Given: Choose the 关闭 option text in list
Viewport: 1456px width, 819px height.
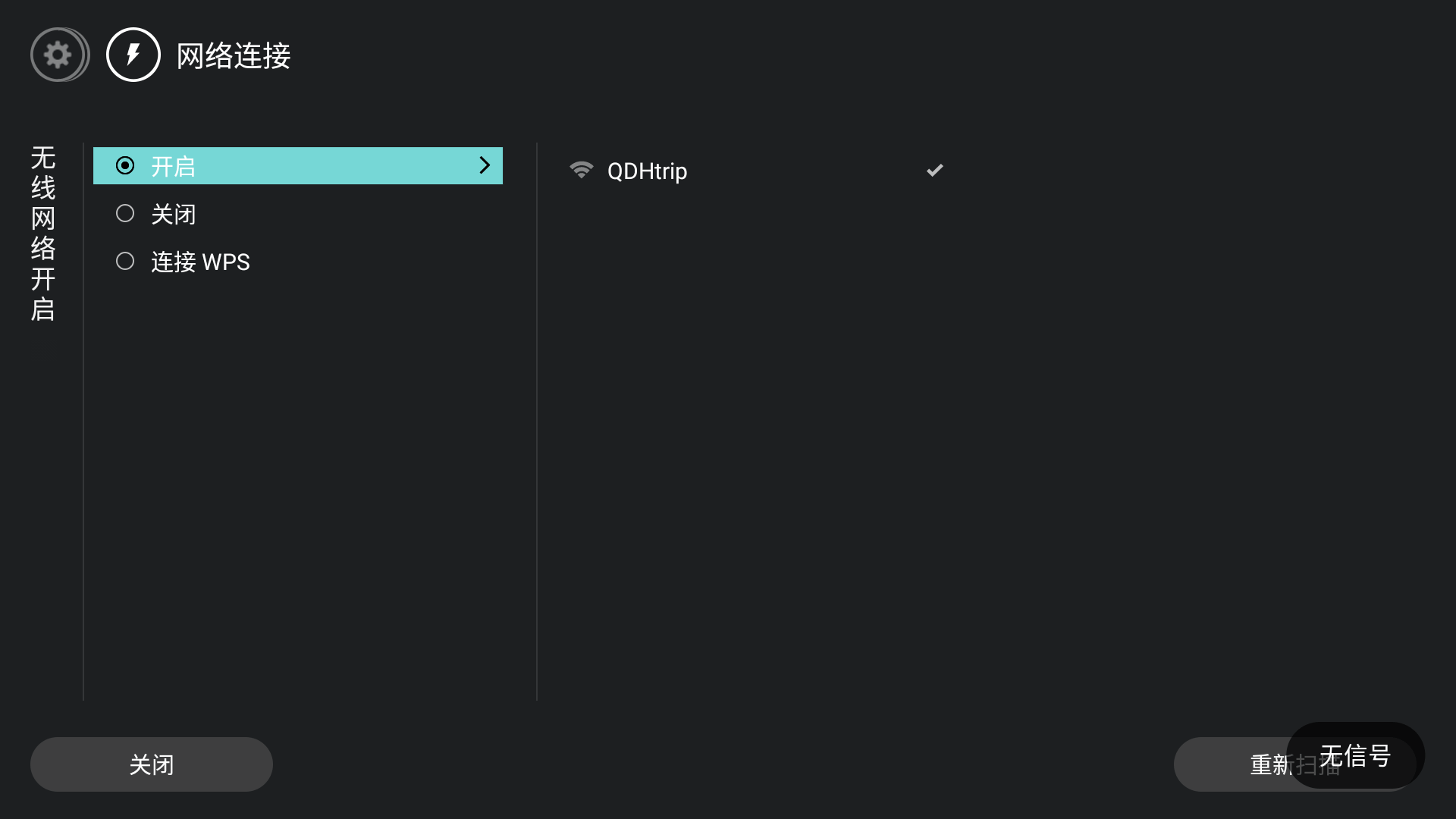Looking at the screenshot, I should [x=174, y=215].
